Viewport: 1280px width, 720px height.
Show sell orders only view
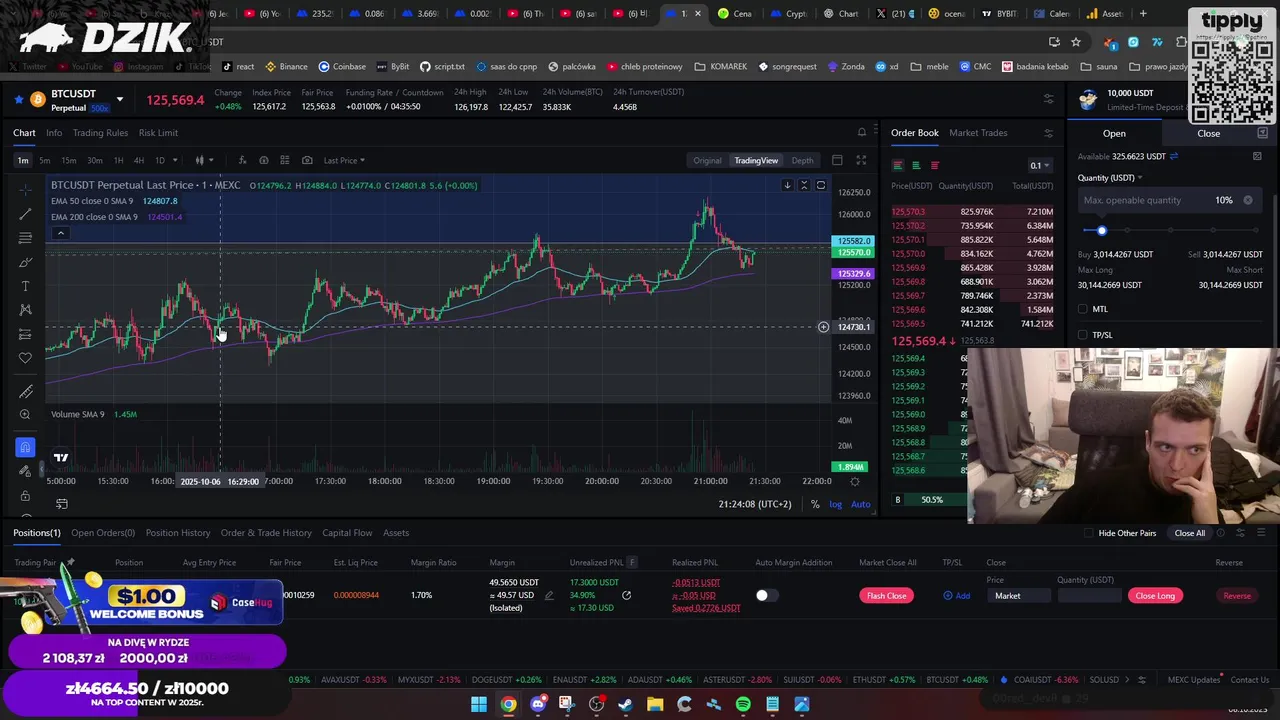[935, 165]
